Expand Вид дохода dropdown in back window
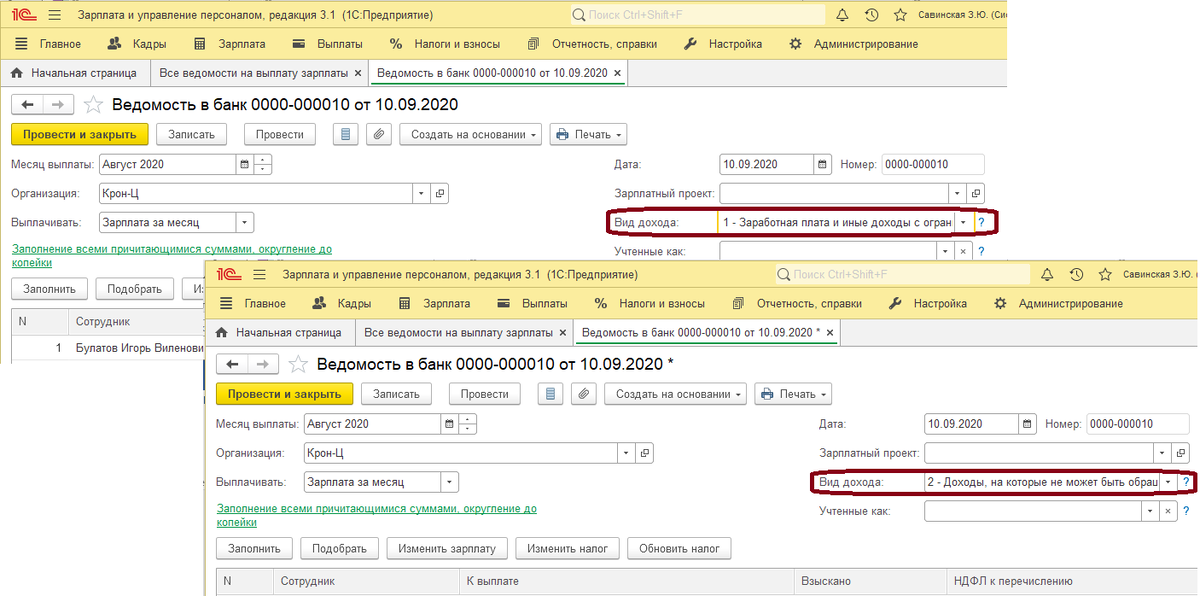 click(x=963, y=222)
